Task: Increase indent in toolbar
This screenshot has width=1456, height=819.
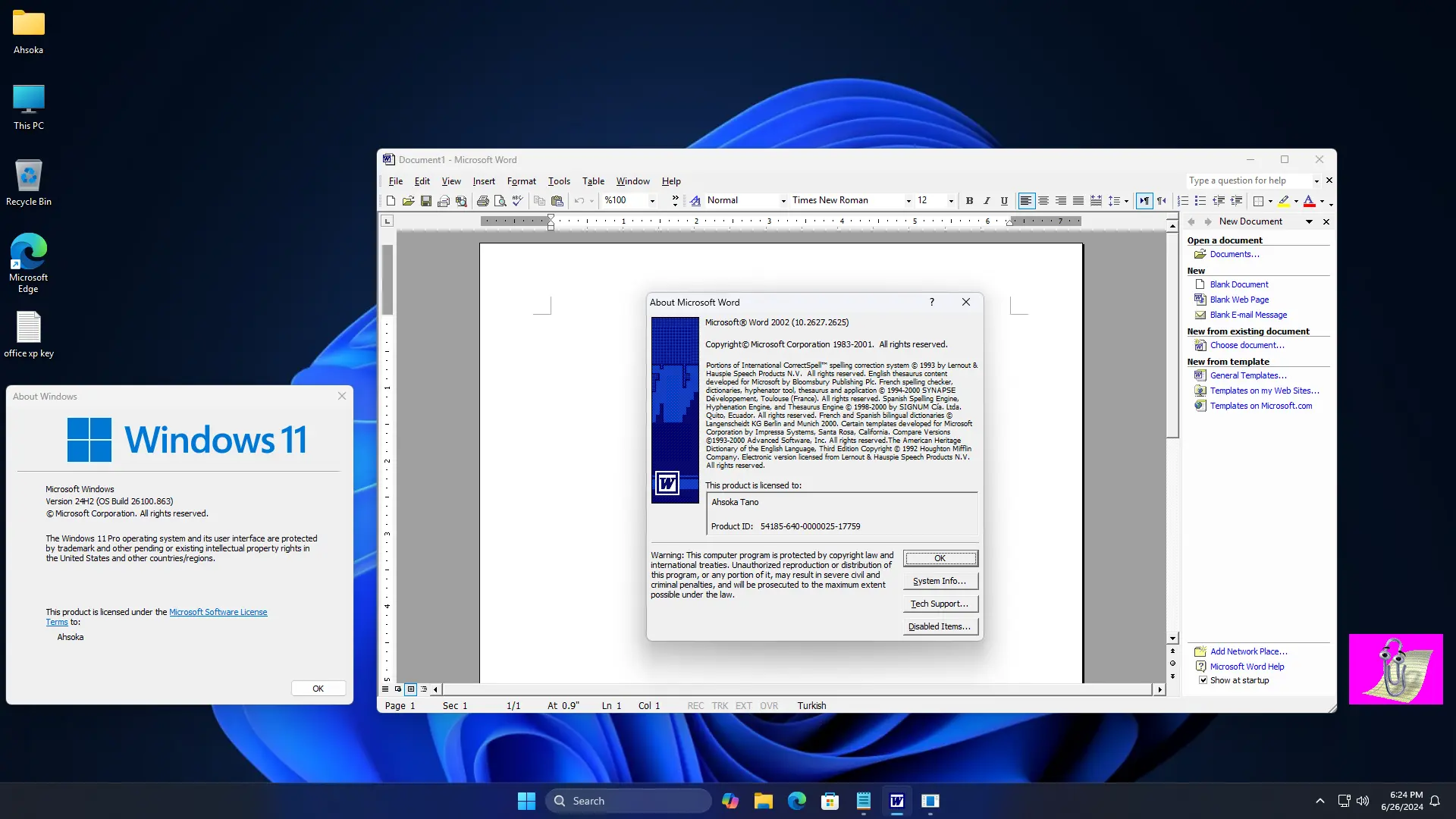Action: pyautogui.click(x=1236, y=201)
